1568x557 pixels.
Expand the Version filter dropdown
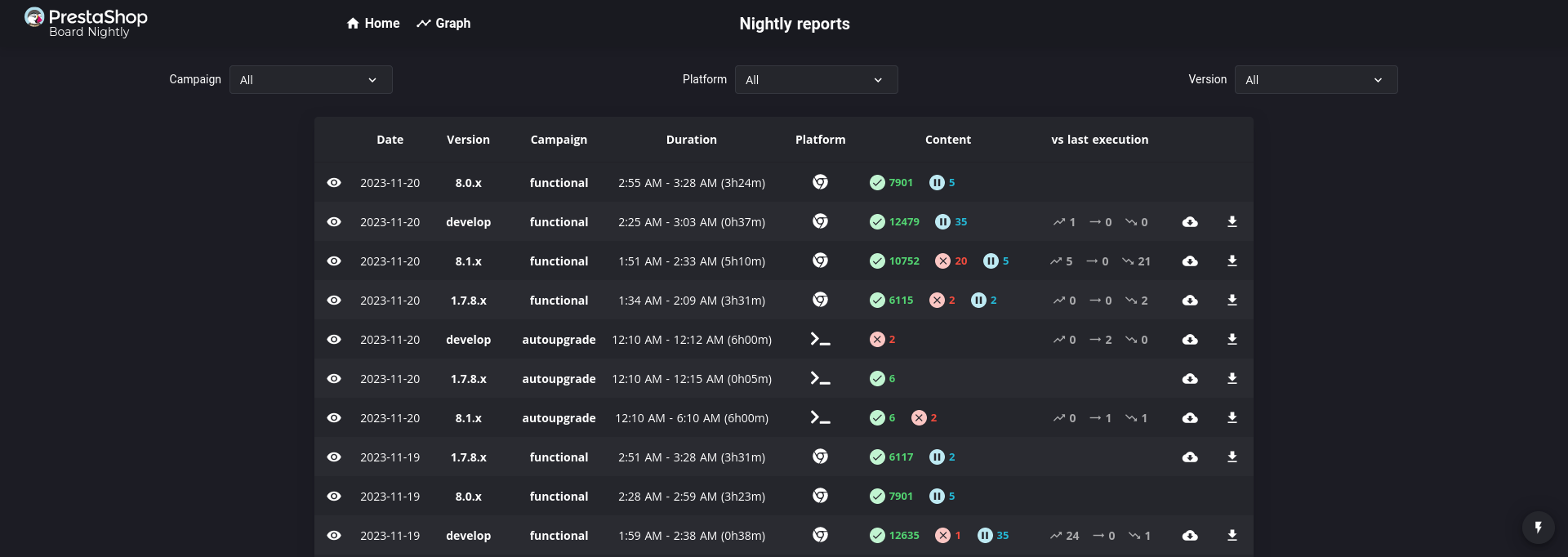(x=1316, y=80)
